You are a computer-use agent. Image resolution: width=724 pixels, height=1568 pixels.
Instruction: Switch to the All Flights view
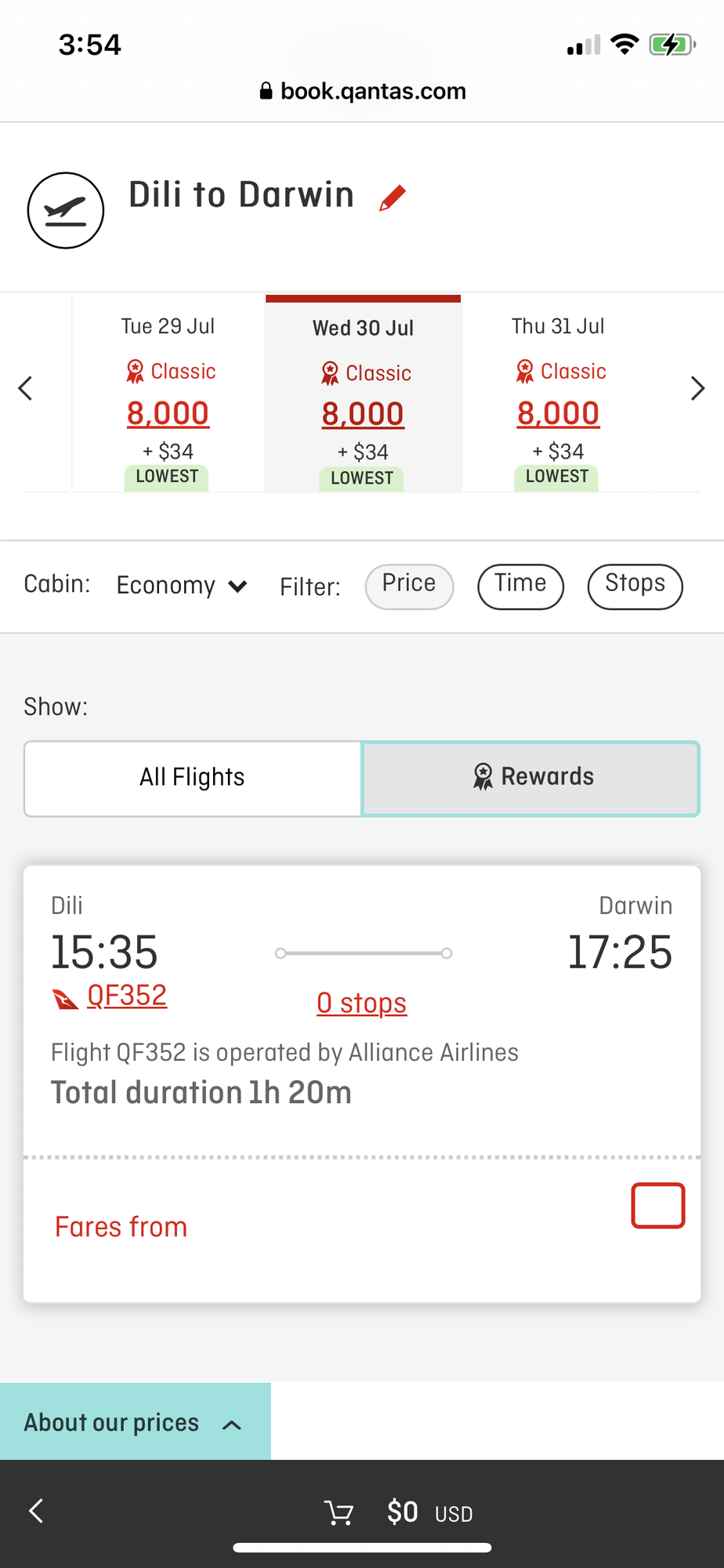coord(193,778)
